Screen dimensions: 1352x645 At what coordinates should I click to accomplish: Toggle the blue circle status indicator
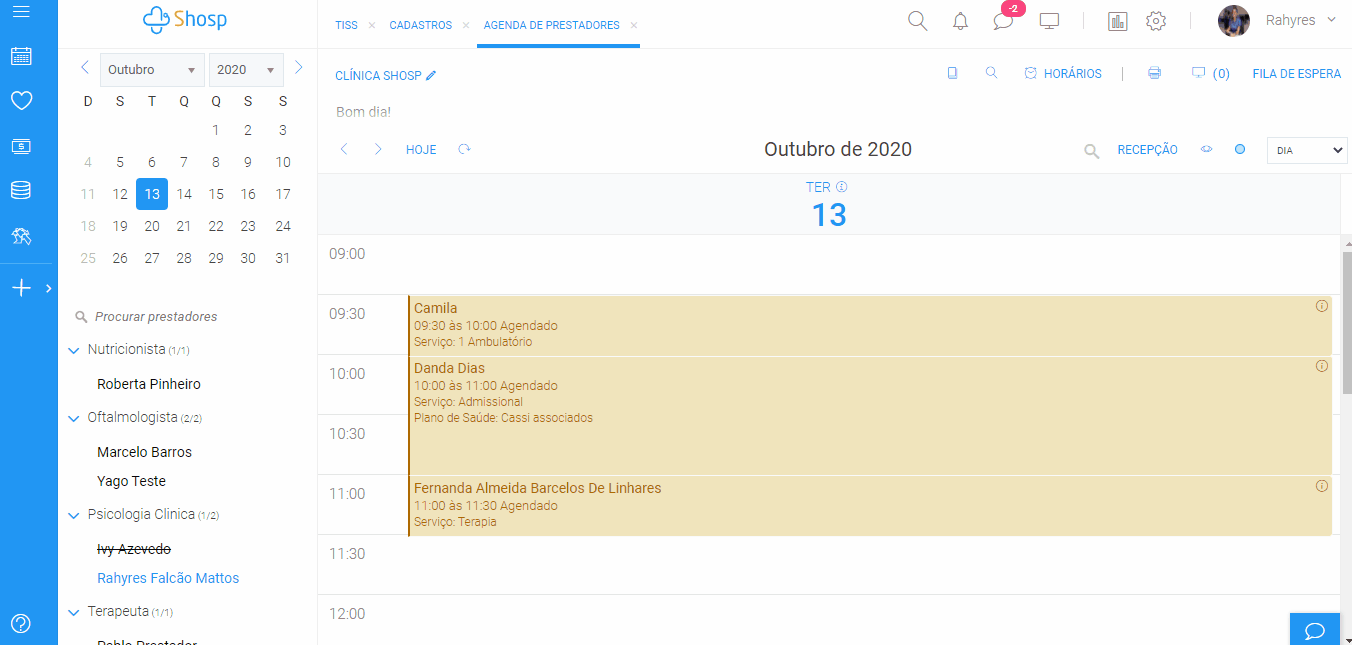pos(1240,149)
